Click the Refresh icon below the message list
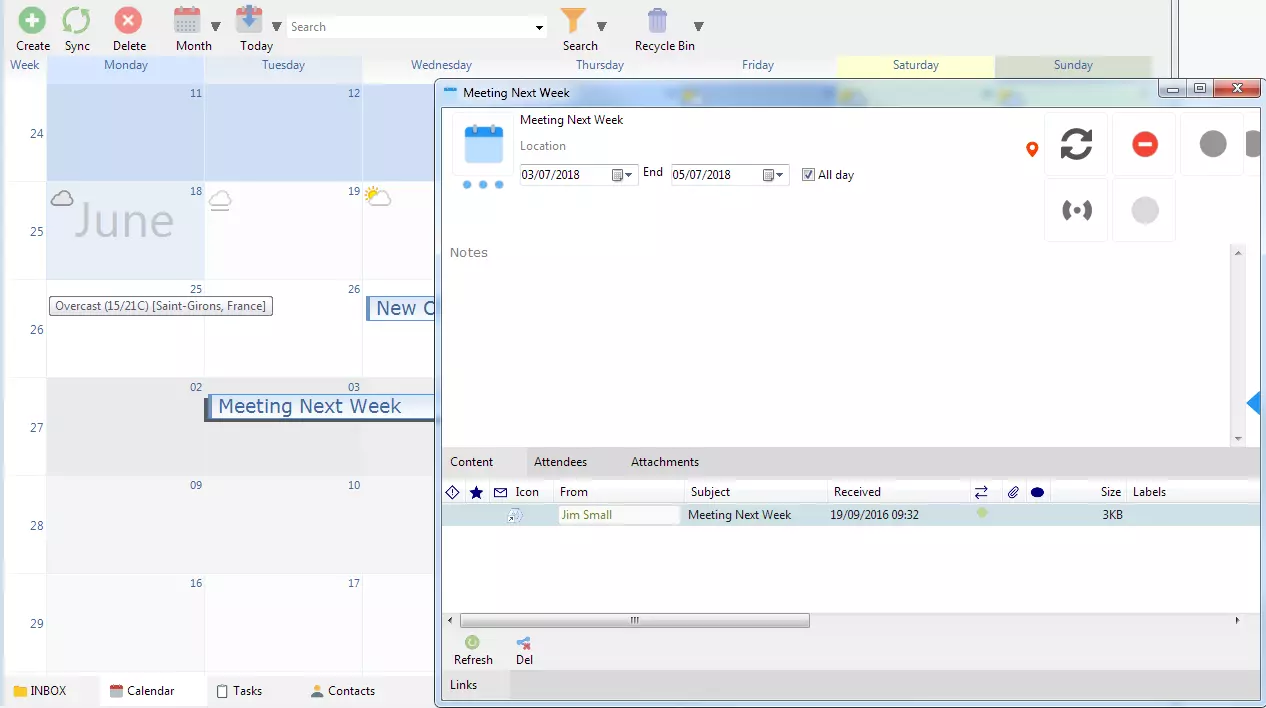This screenshot has height=708, width=1266. click(x=472, y=643)
